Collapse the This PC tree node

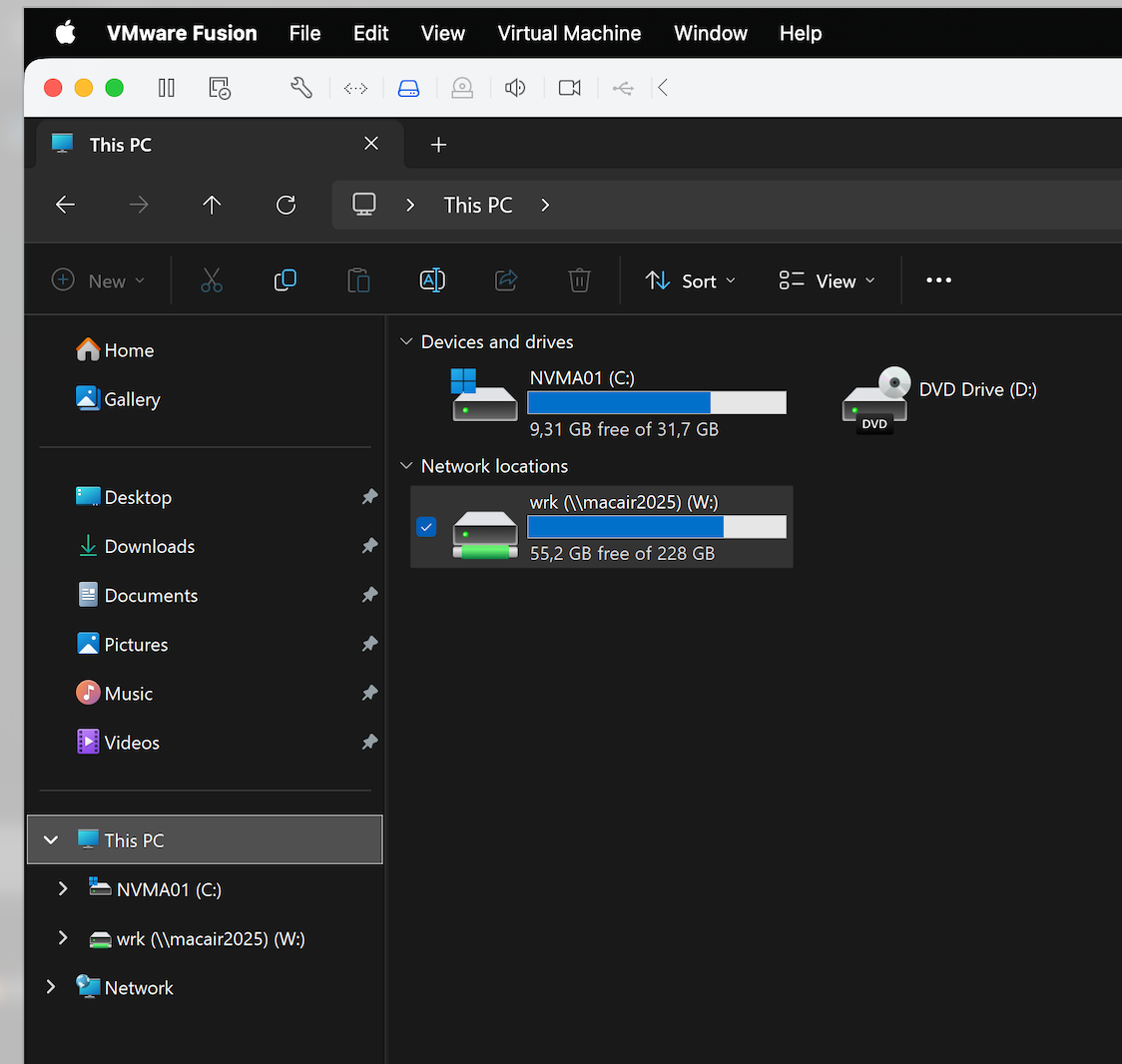click(51, 840)
